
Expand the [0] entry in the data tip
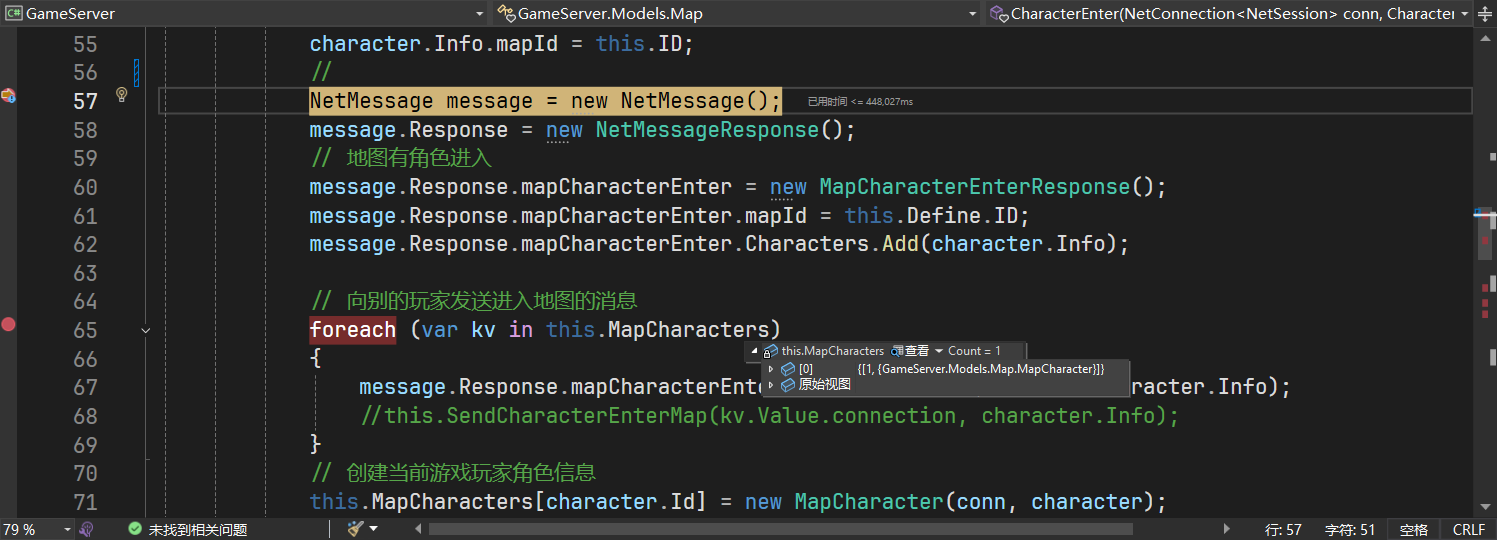pyautogui.click(x=771, y=369)
